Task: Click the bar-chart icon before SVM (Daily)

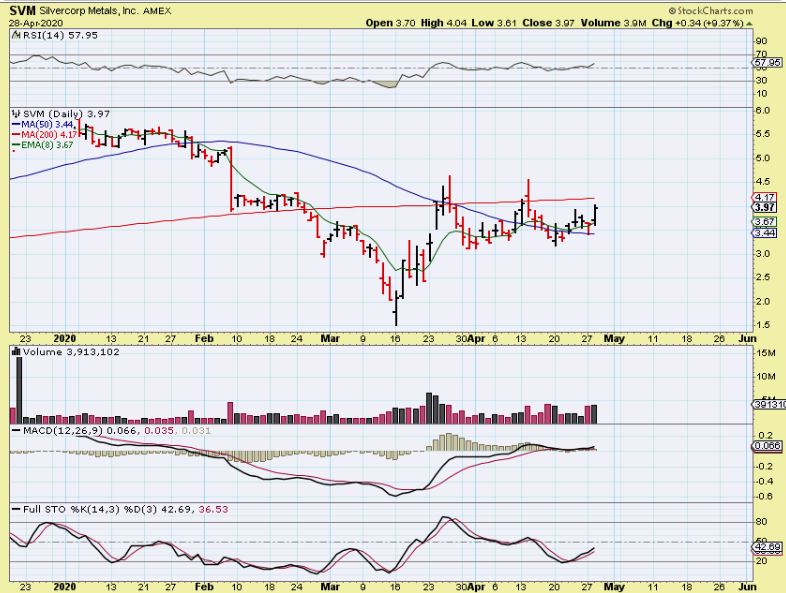Action: [x=17, y=114]
